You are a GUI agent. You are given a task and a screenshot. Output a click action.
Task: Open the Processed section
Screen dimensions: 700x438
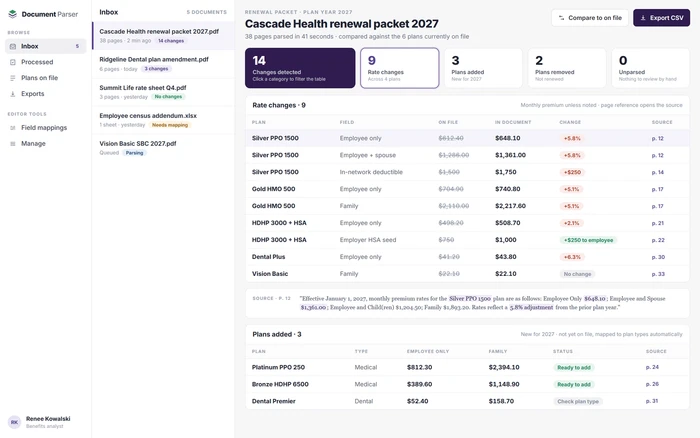pos(46,62)
